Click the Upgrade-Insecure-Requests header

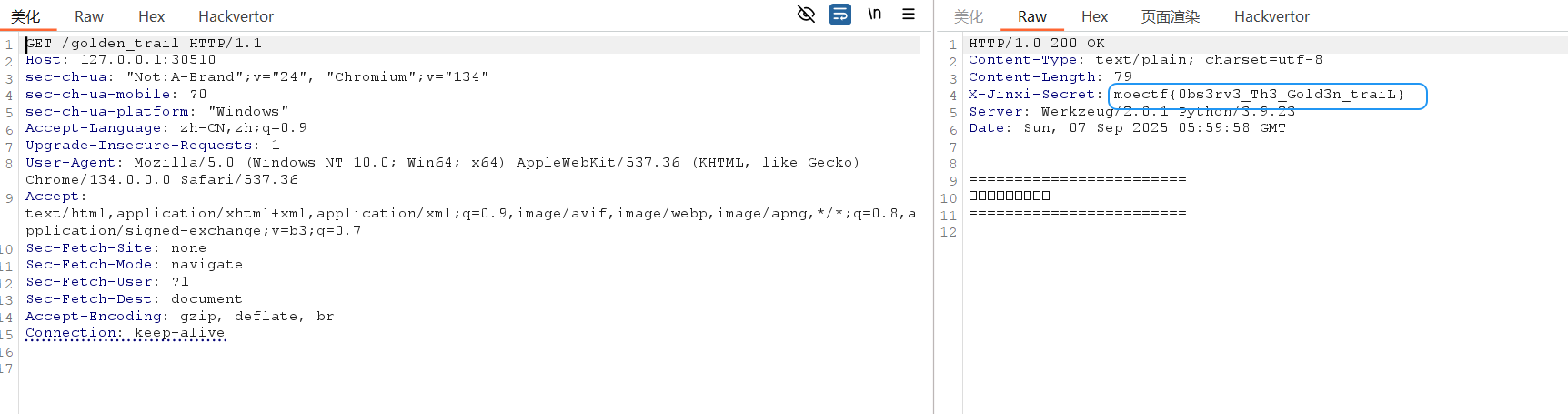[x=153, y=146]
